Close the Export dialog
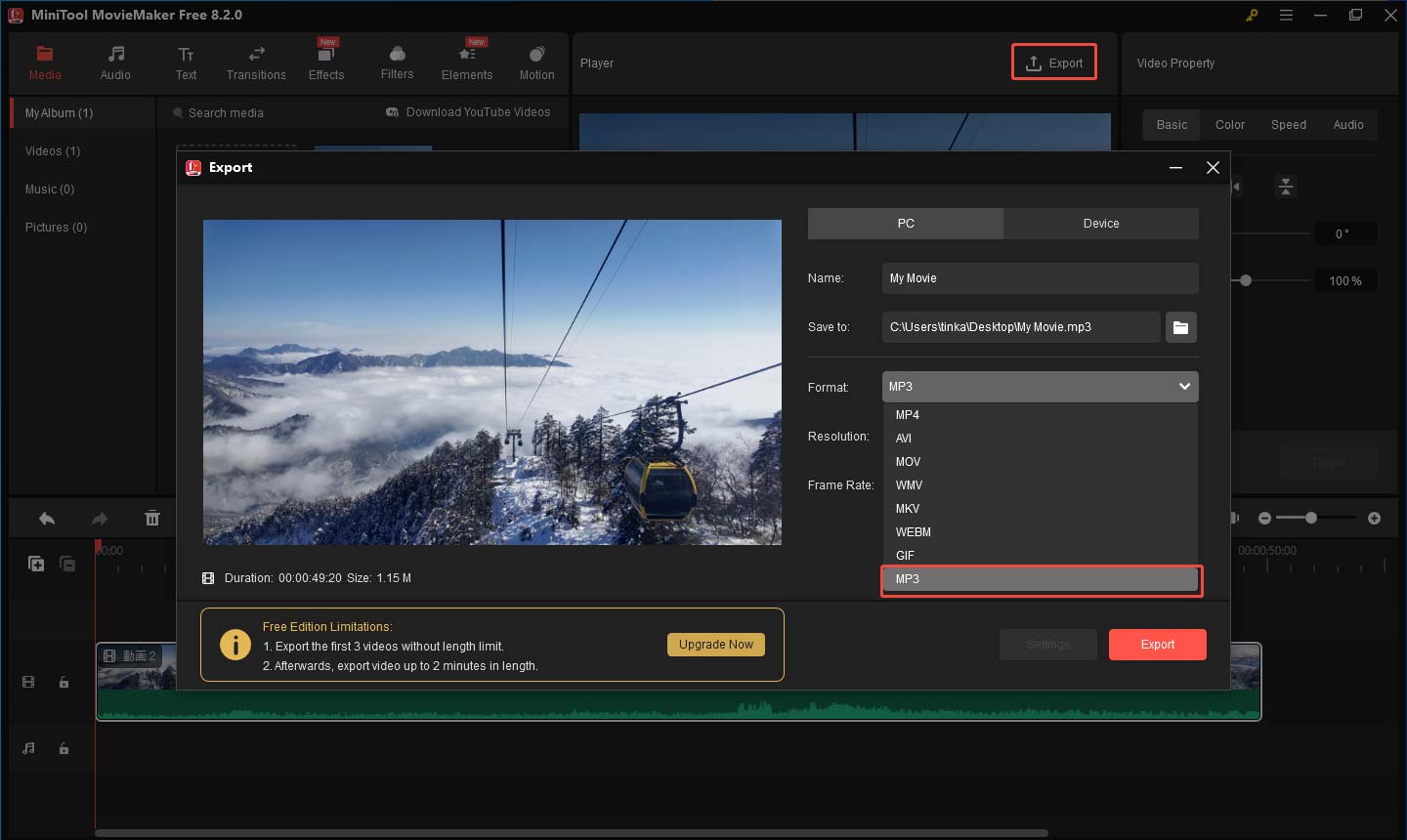This screenshot has width=1407, height=840. pos(1213,168)
